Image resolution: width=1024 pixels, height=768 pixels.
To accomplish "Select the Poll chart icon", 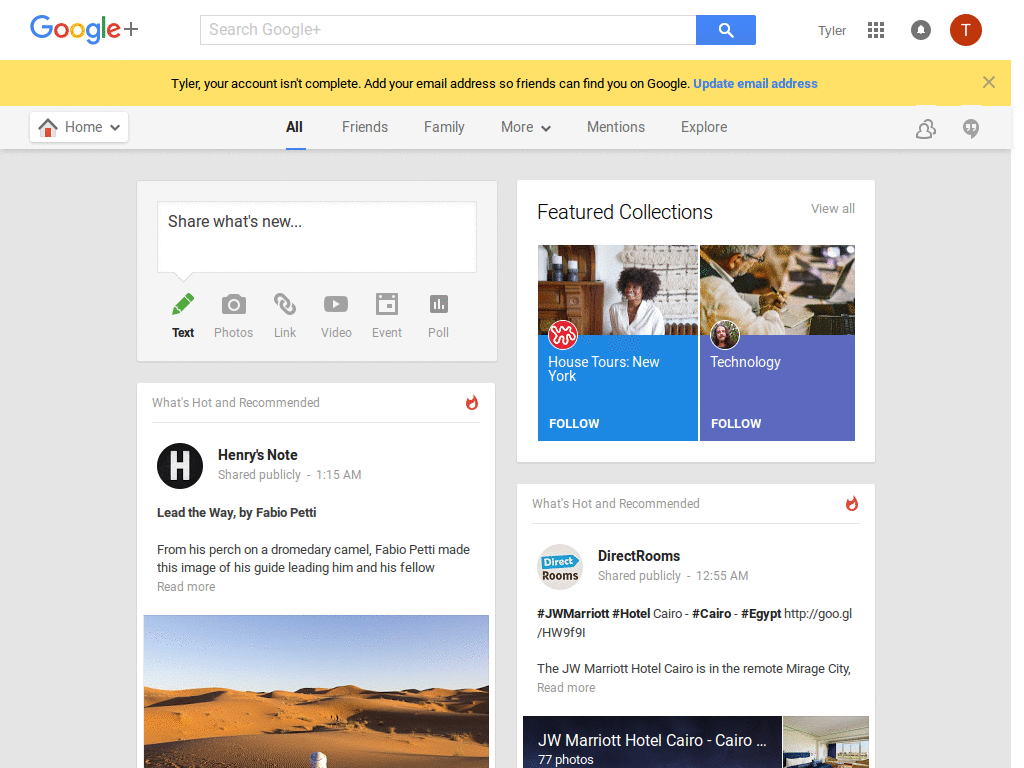I will [x=438, y=304].
